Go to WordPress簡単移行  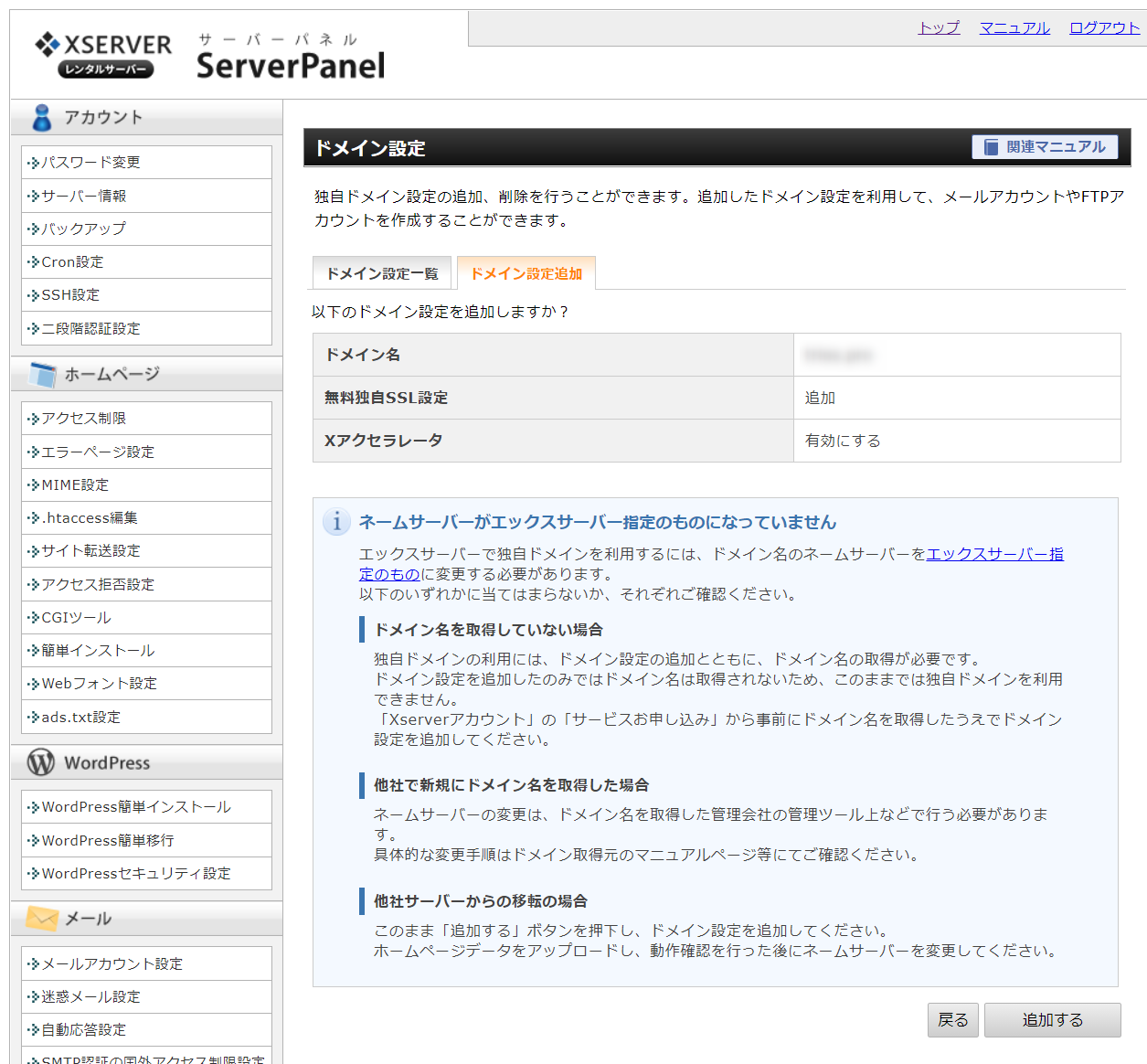pyautogui.click(x=146, y=840)
